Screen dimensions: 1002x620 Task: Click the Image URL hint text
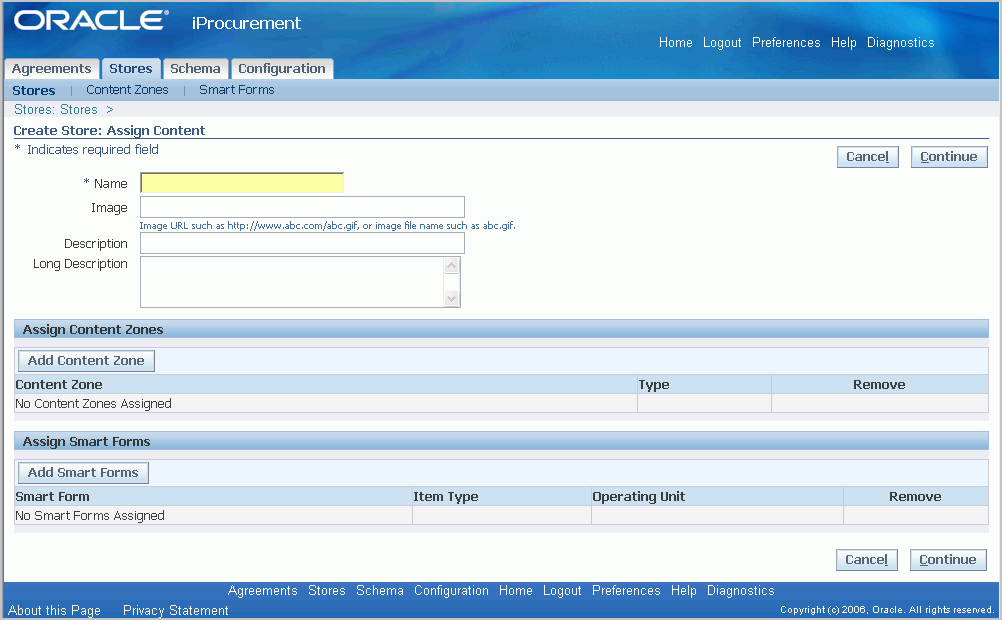pos(327,226)
